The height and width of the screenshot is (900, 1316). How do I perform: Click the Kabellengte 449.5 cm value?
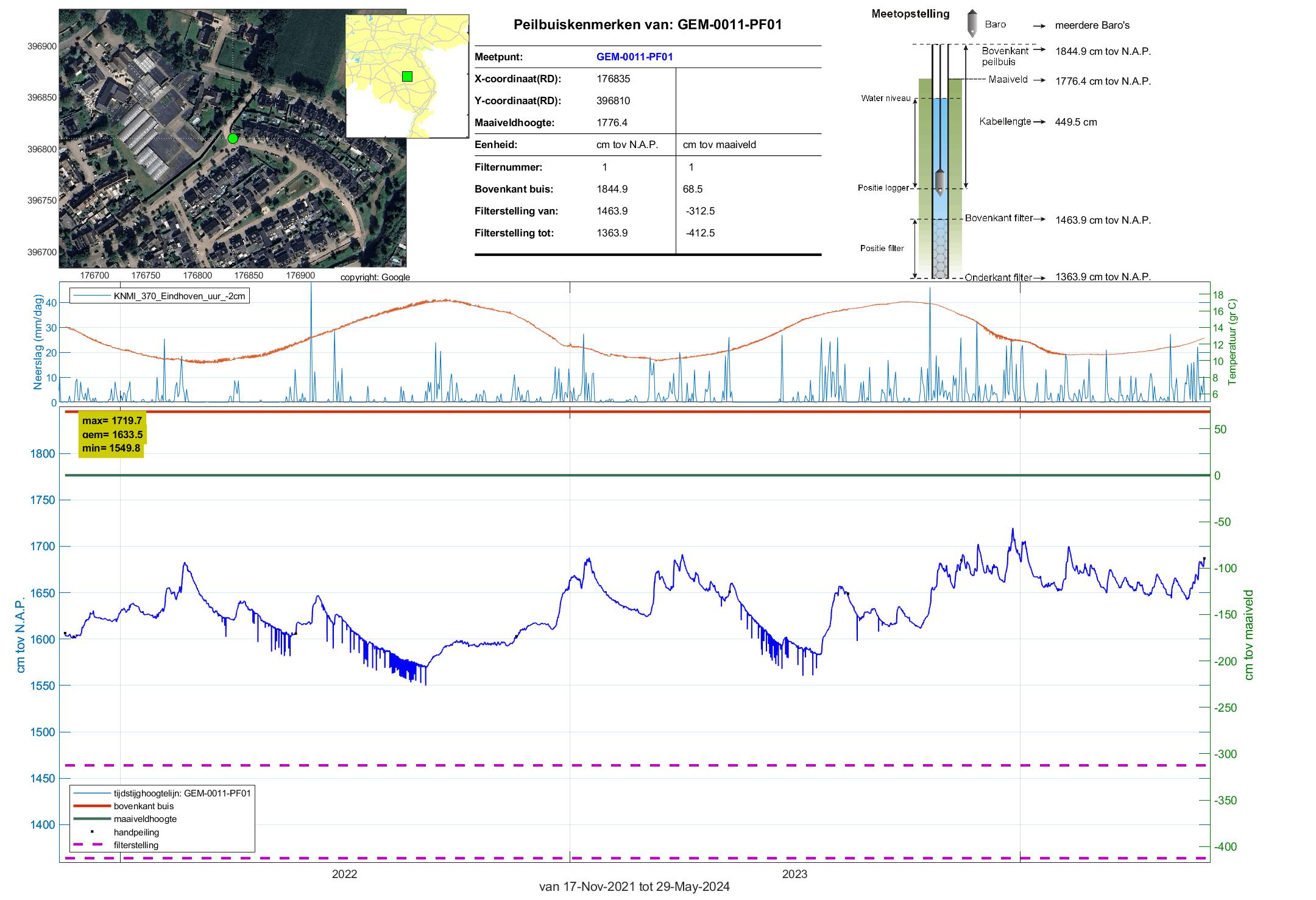pyautogui.click(x=1076, y=122)
